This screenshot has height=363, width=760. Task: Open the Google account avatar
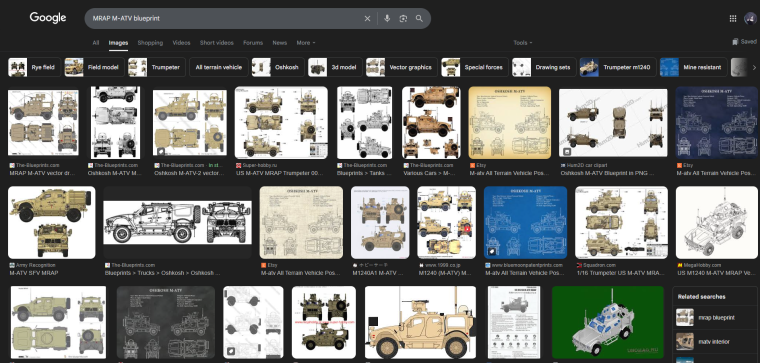(x=750, y=18)
